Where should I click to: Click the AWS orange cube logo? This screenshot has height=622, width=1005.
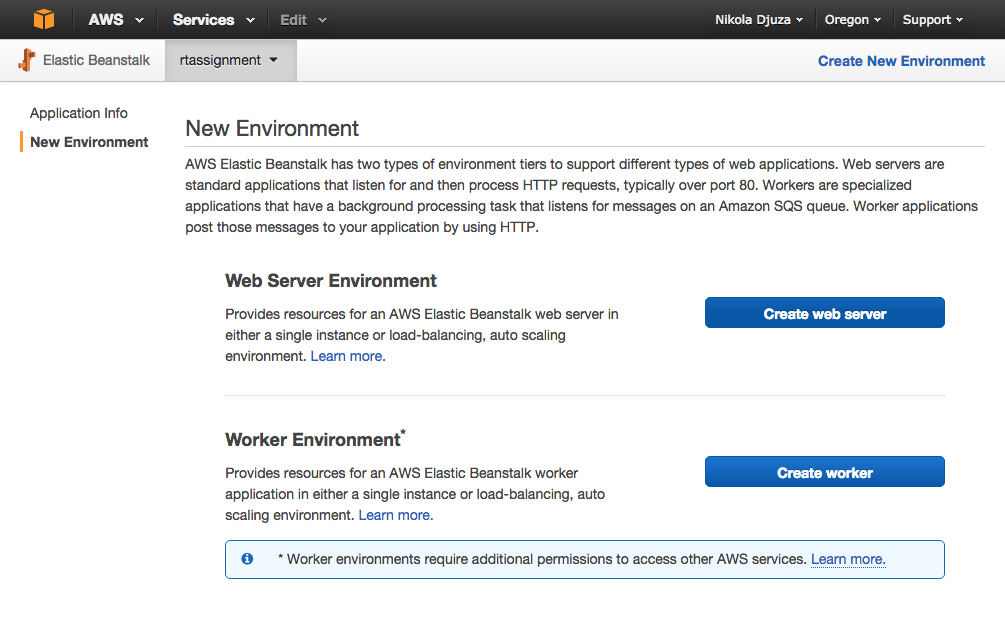(43, 19)
